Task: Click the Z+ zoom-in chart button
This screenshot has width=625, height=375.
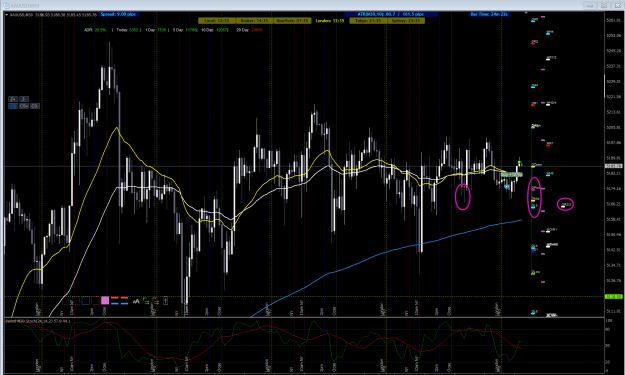Action: click(13, 99)
